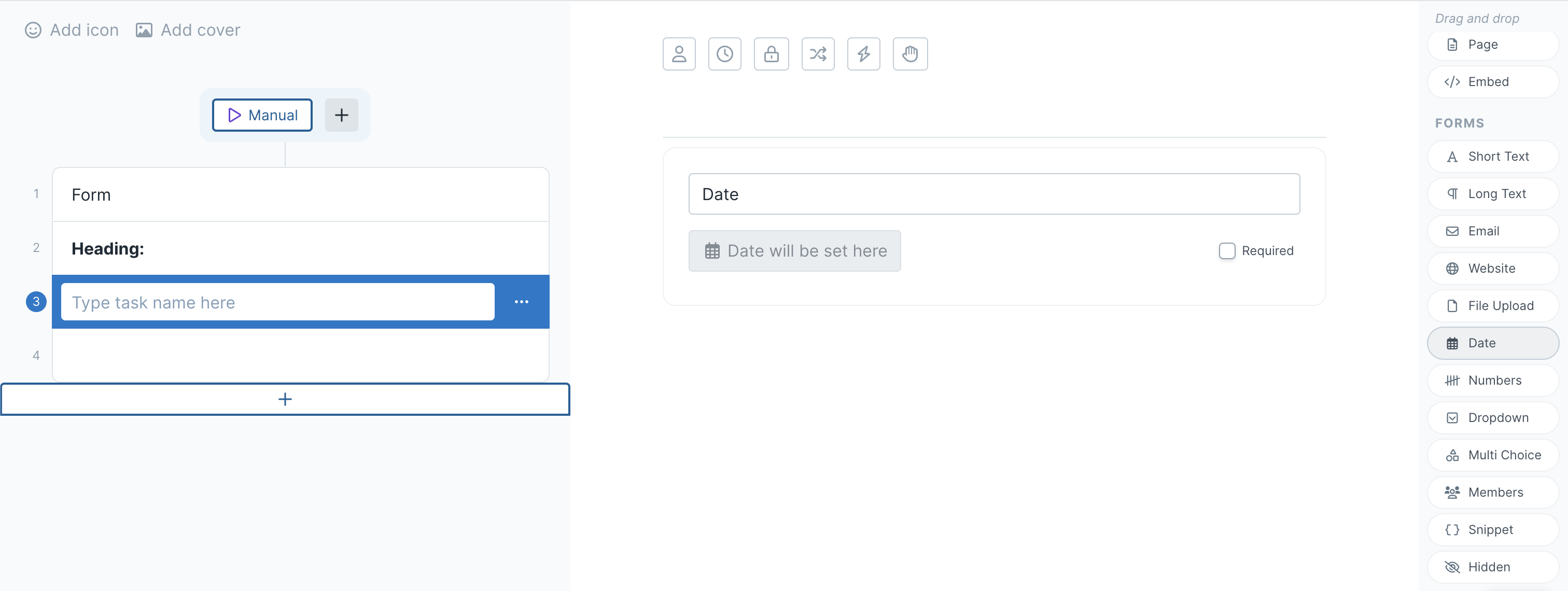The height and width of the screenshot is (591, 1568).
Task: Click the lightning bolt automations icon
Action: tap(863, 54)
